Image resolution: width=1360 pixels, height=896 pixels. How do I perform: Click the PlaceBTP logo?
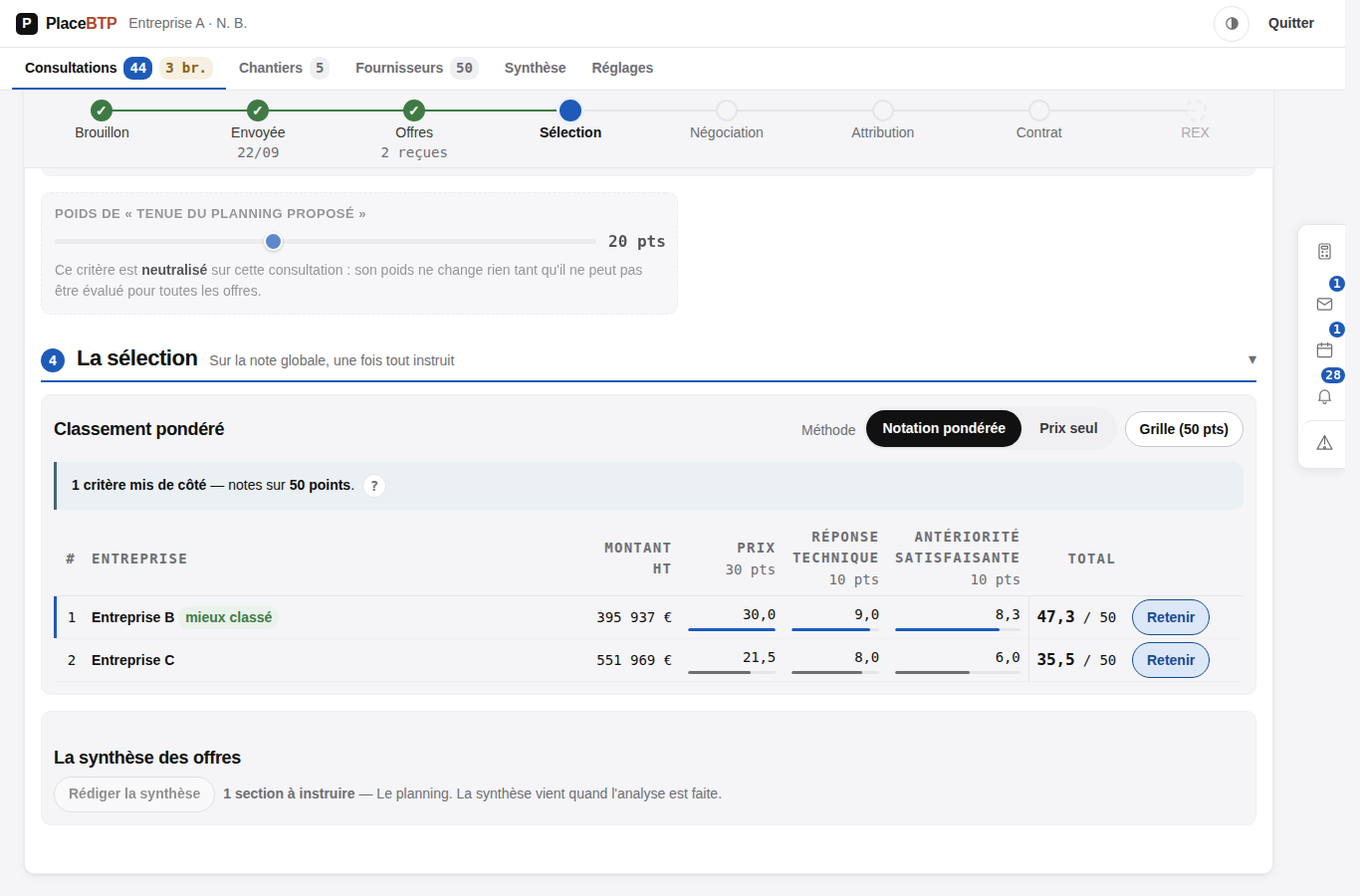click(67, 23)
